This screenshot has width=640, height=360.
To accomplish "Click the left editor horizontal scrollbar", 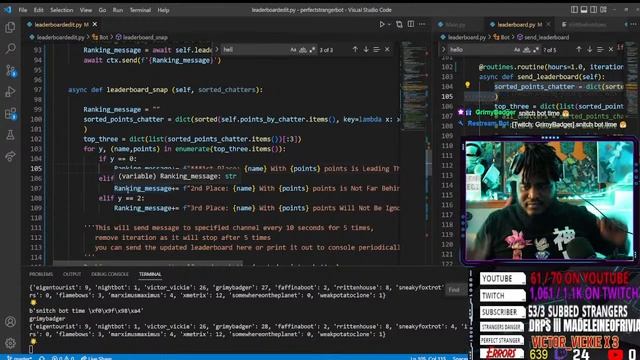I will pyautogui.click(x=148, y=263).
